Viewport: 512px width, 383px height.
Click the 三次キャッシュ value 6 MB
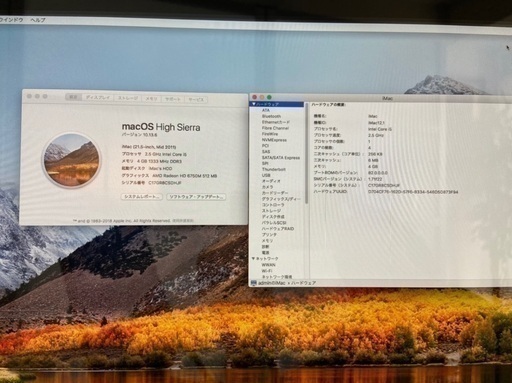click(x=373, y=160)
